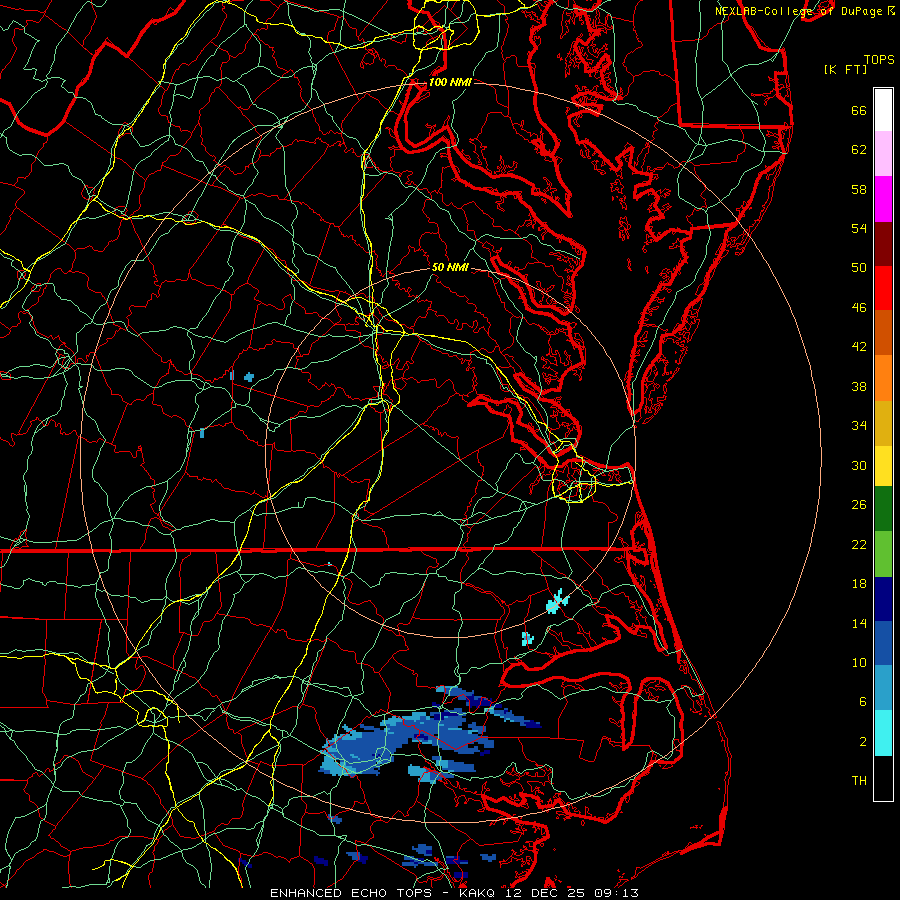Image resolution: width=900 pixels, height=900 pixels.
Task: Click the 'NEXLAB-College of DuPage' credit text
Action: (x=798, y=11)
